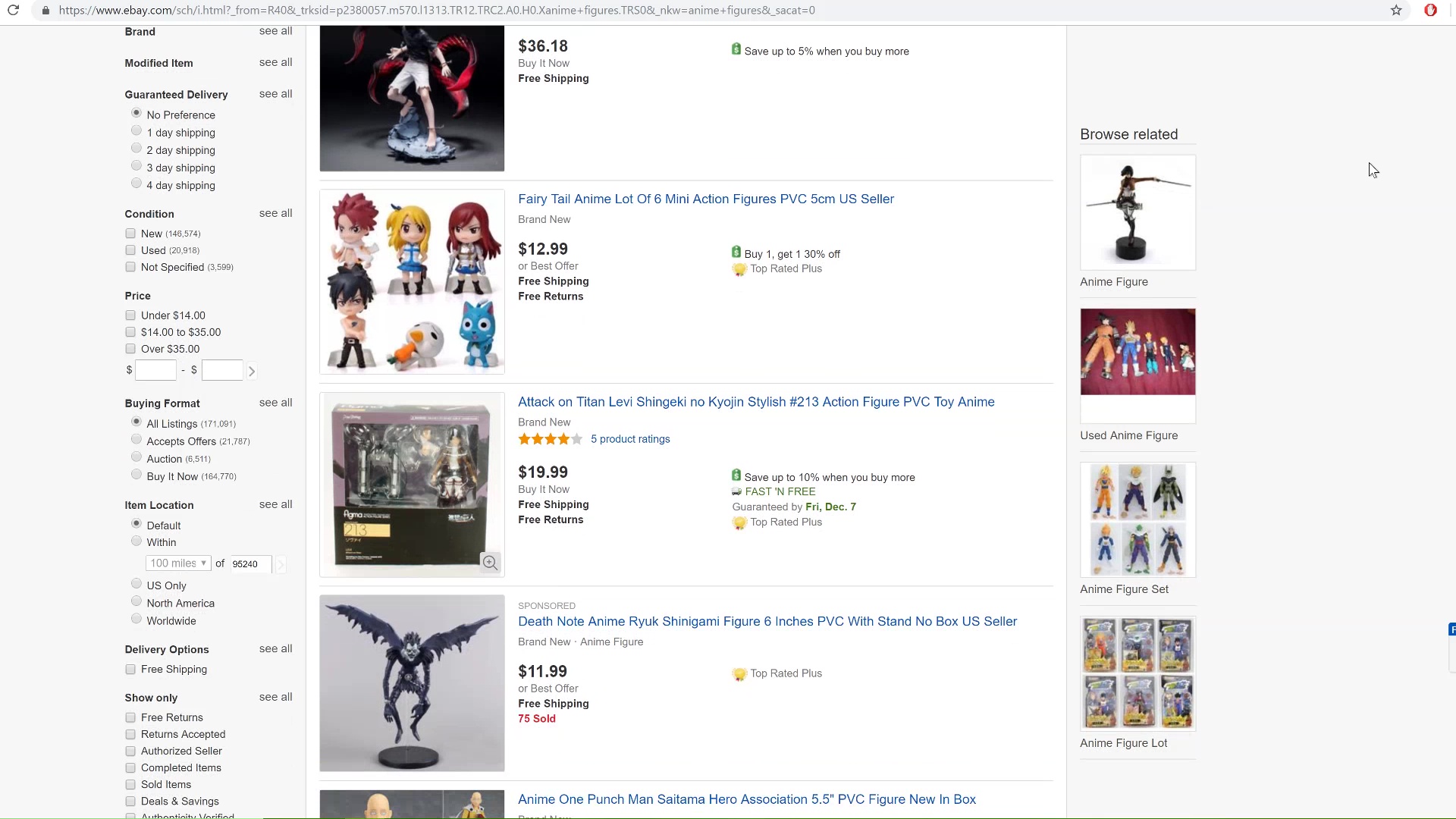Check the New condition checkbox
The image size is (1456, 819).
(130, 234)
